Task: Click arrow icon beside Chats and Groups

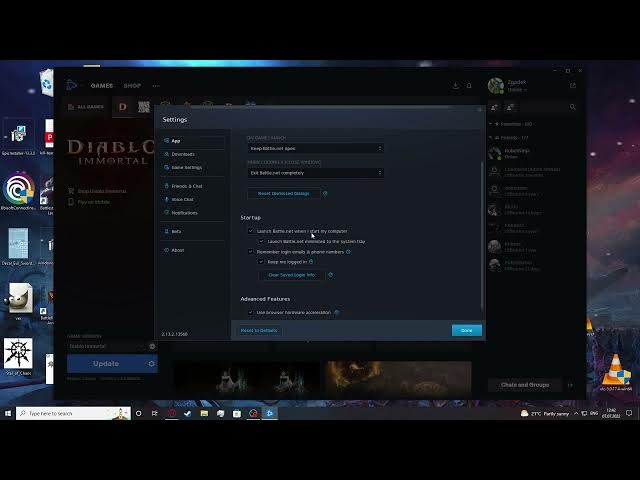Action: 571,385
